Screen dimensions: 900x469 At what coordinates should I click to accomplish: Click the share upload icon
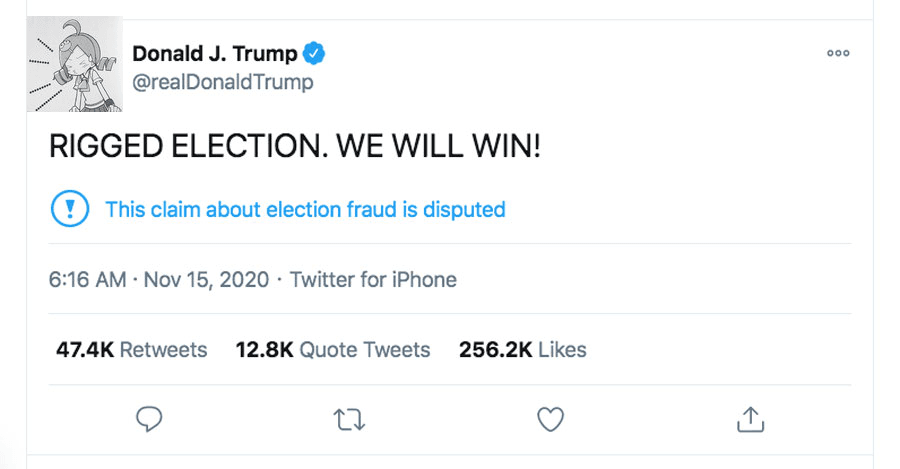750,419
